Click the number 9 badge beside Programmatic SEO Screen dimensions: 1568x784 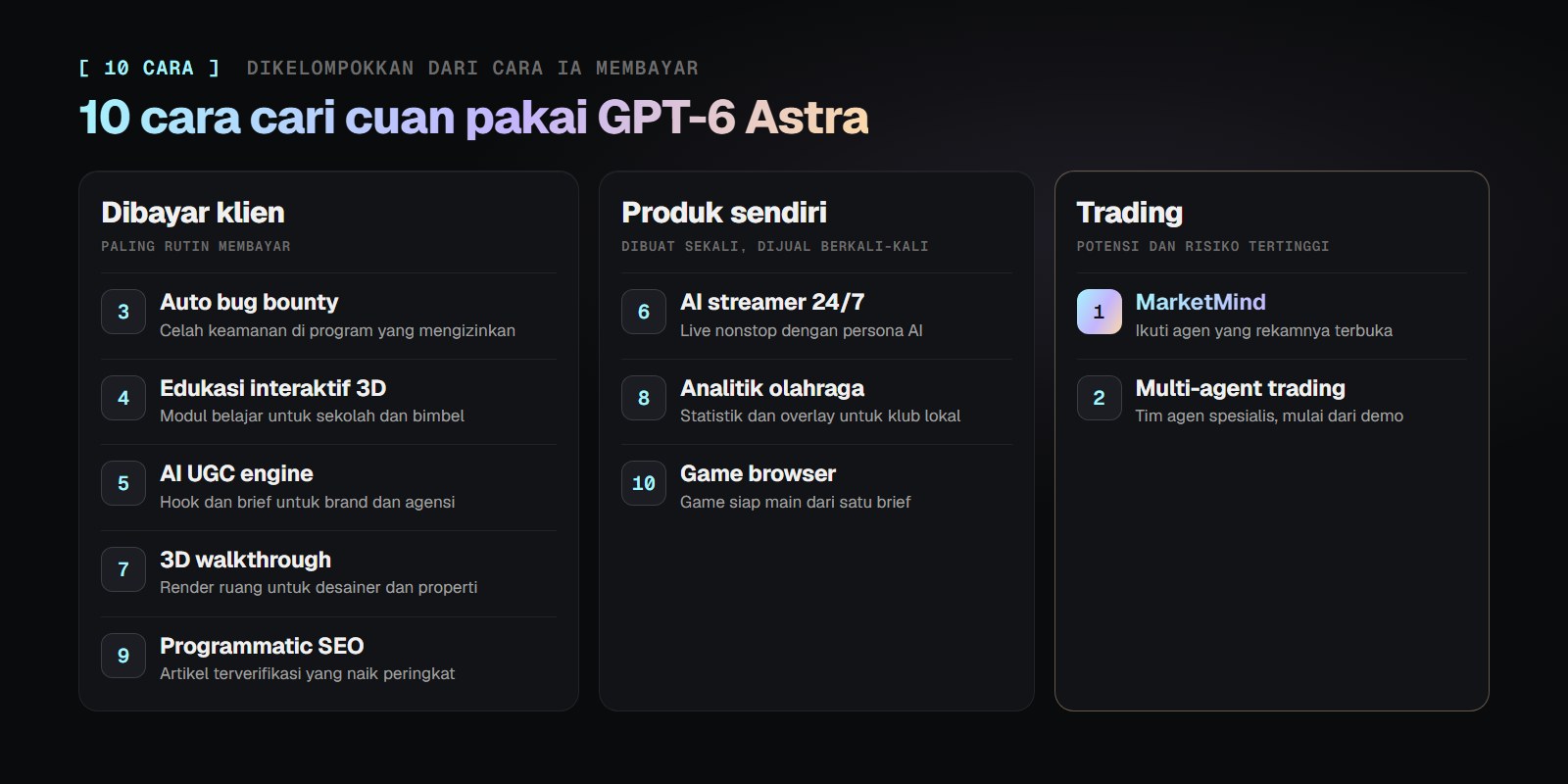(123, 656)
